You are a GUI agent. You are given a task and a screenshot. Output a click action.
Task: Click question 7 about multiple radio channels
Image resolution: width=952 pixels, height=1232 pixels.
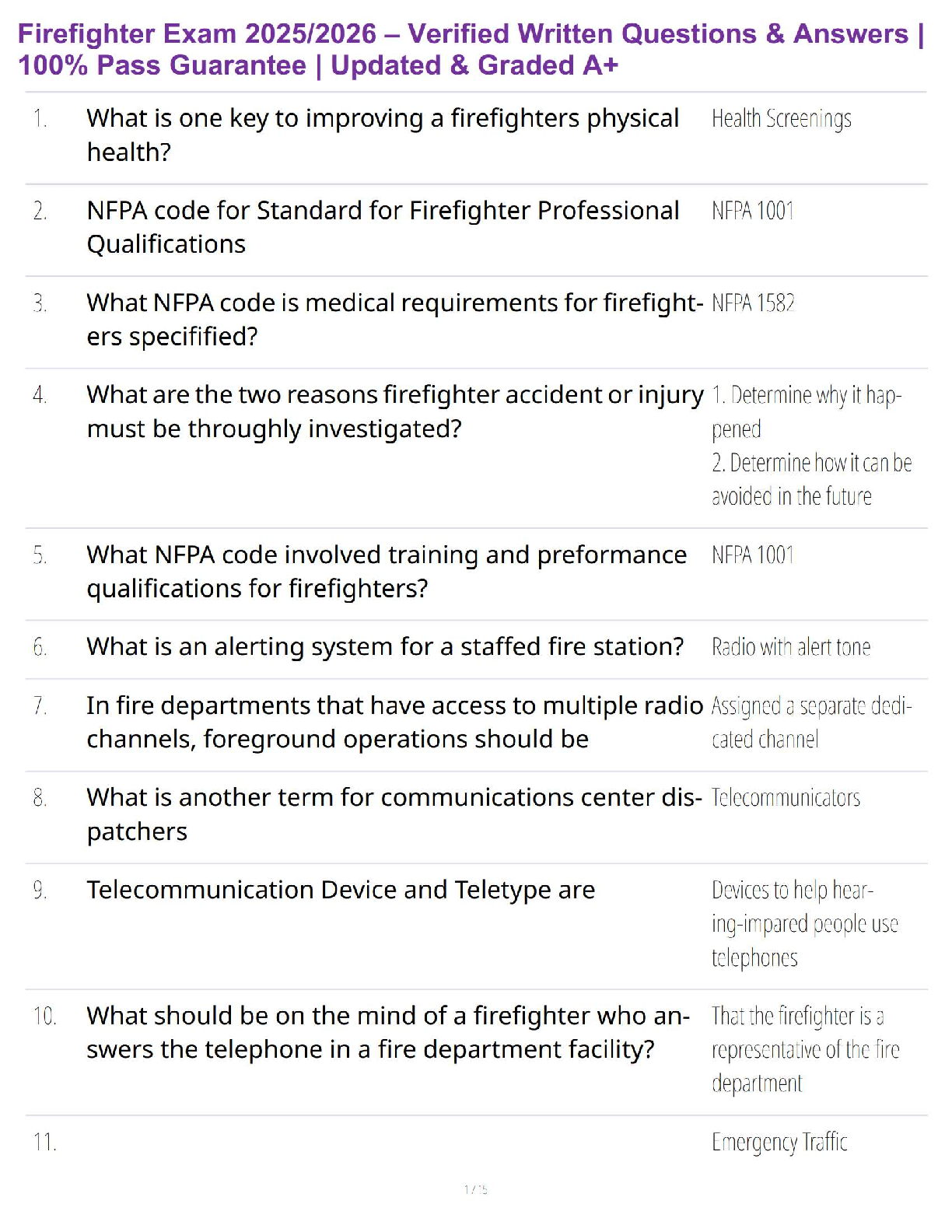click(394, 722)
